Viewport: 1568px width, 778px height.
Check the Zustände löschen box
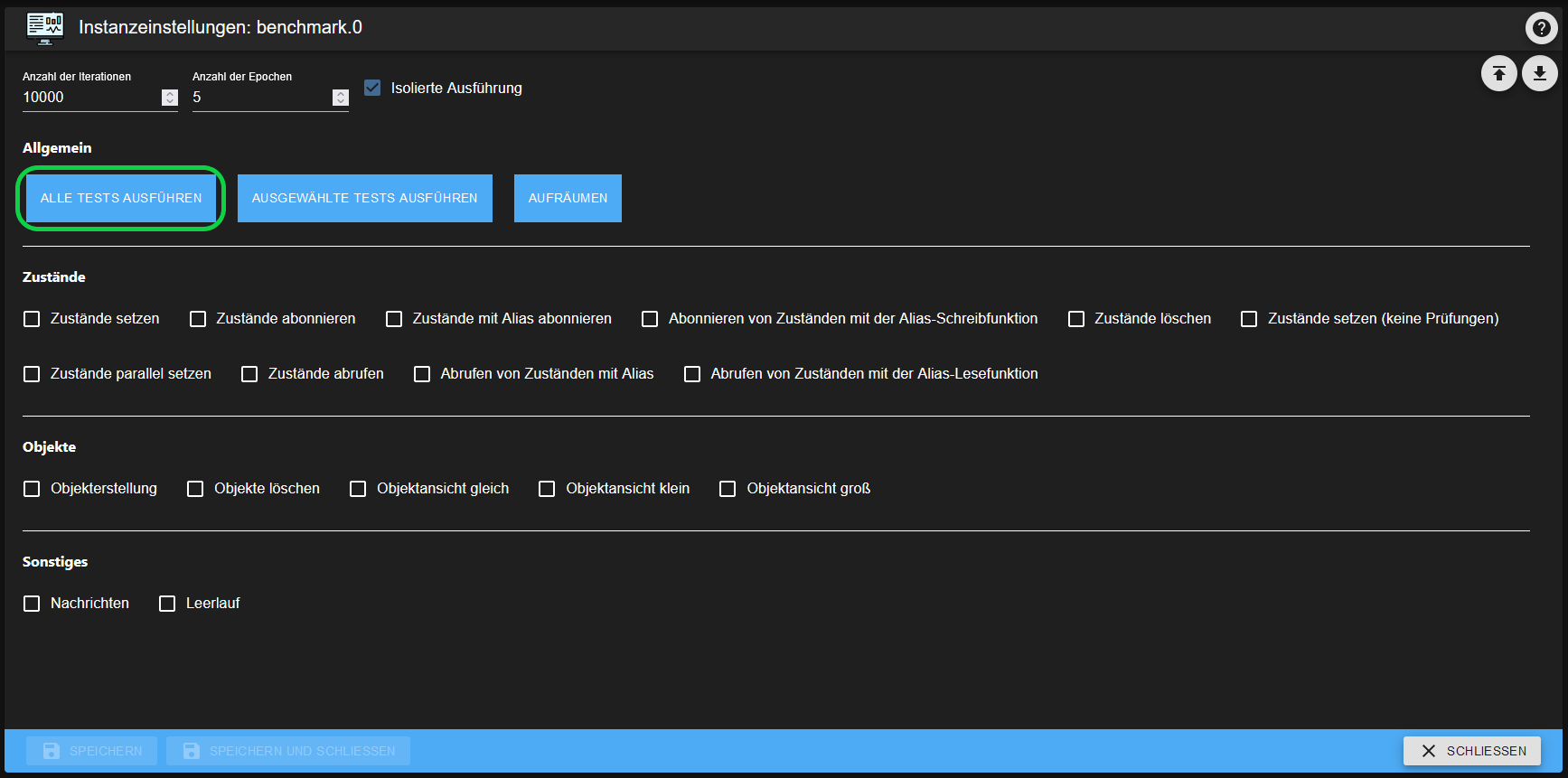click(x=1076, y=319)
